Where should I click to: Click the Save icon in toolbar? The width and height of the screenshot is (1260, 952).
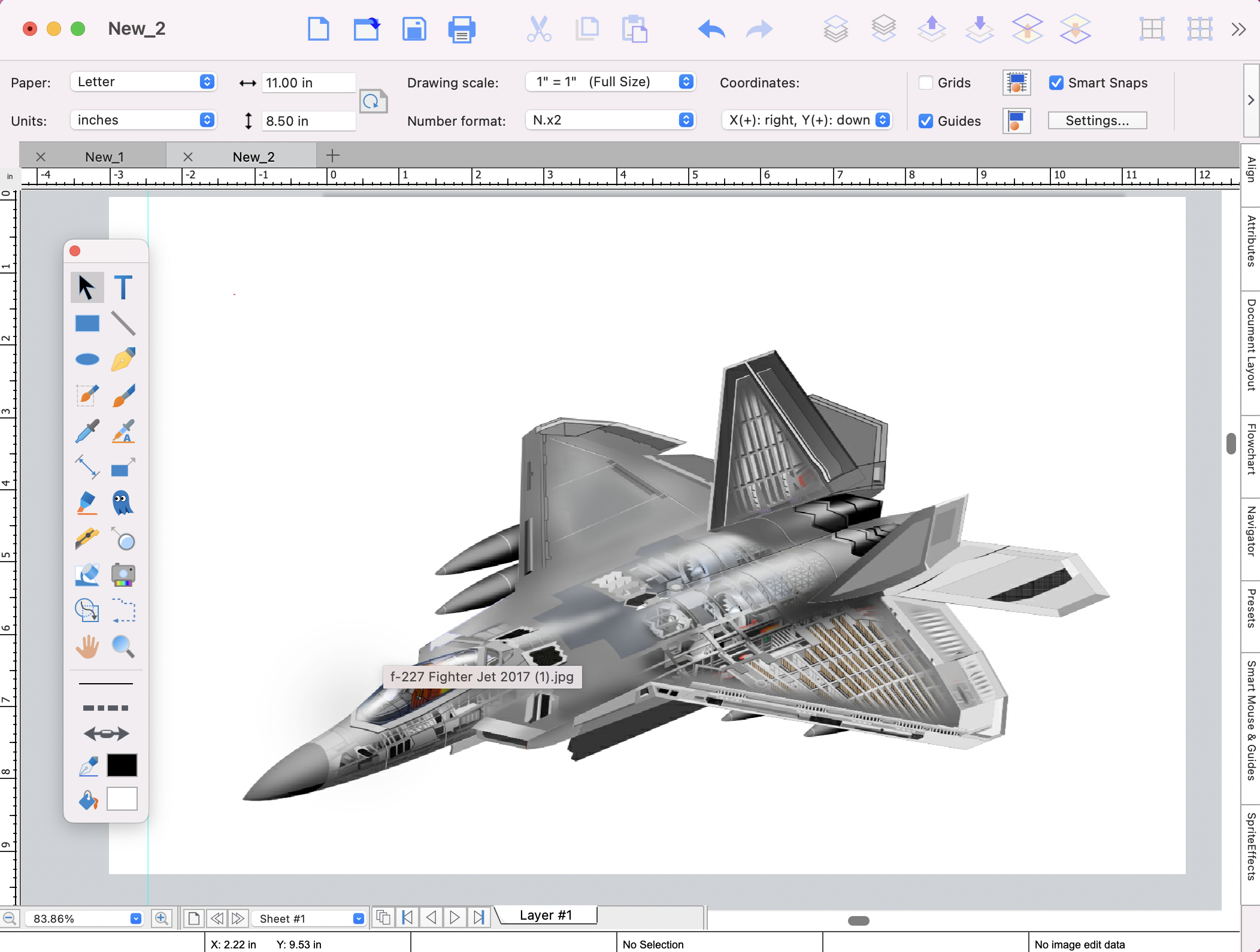pyautogui.click(x=414, y=29)
